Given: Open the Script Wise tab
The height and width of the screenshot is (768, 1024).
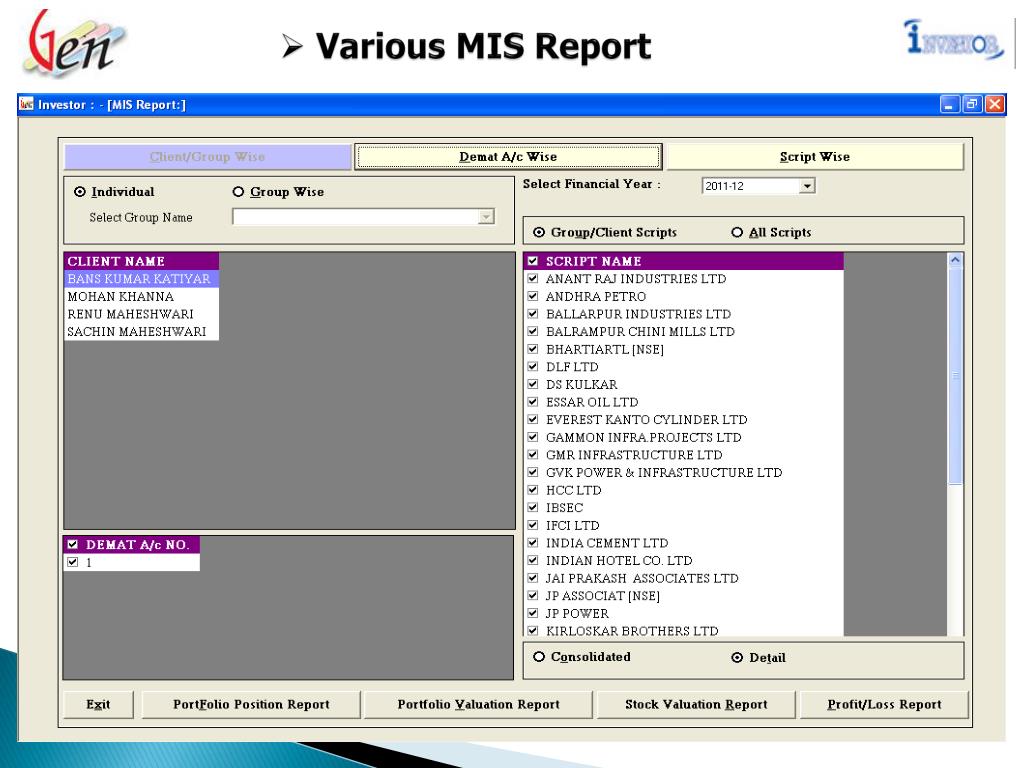Looking at the screenshot, I should 814,157.
